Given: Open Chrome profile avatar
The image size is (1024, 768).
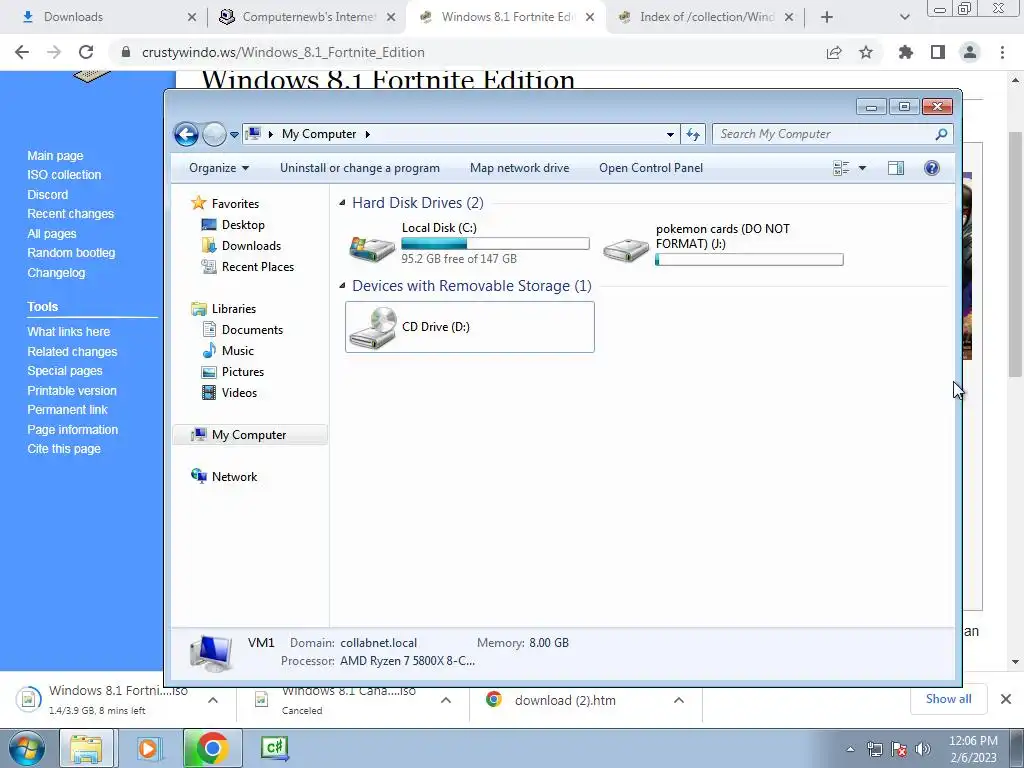Looking at the screenshot, I should 970,52.
